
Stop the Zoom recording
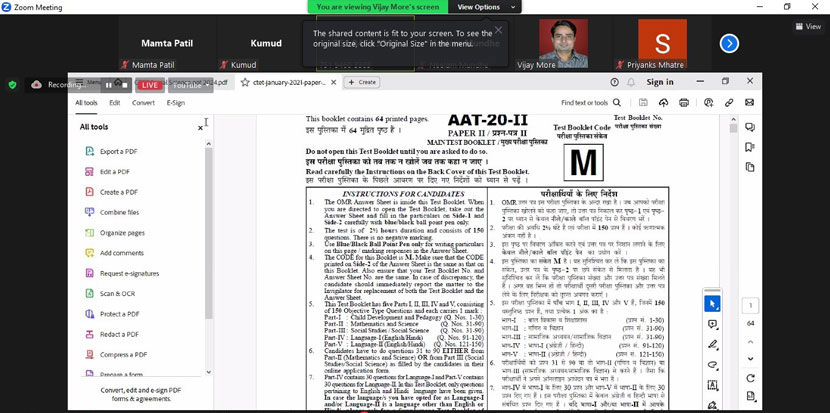pos(125,85)
